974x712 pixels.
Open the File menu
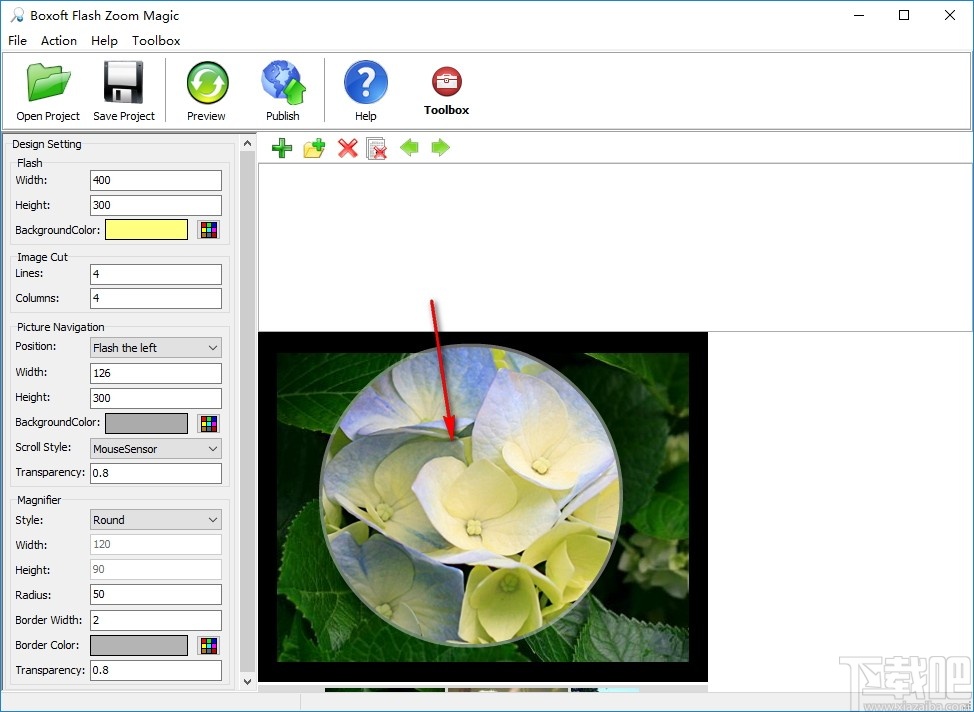16,40
